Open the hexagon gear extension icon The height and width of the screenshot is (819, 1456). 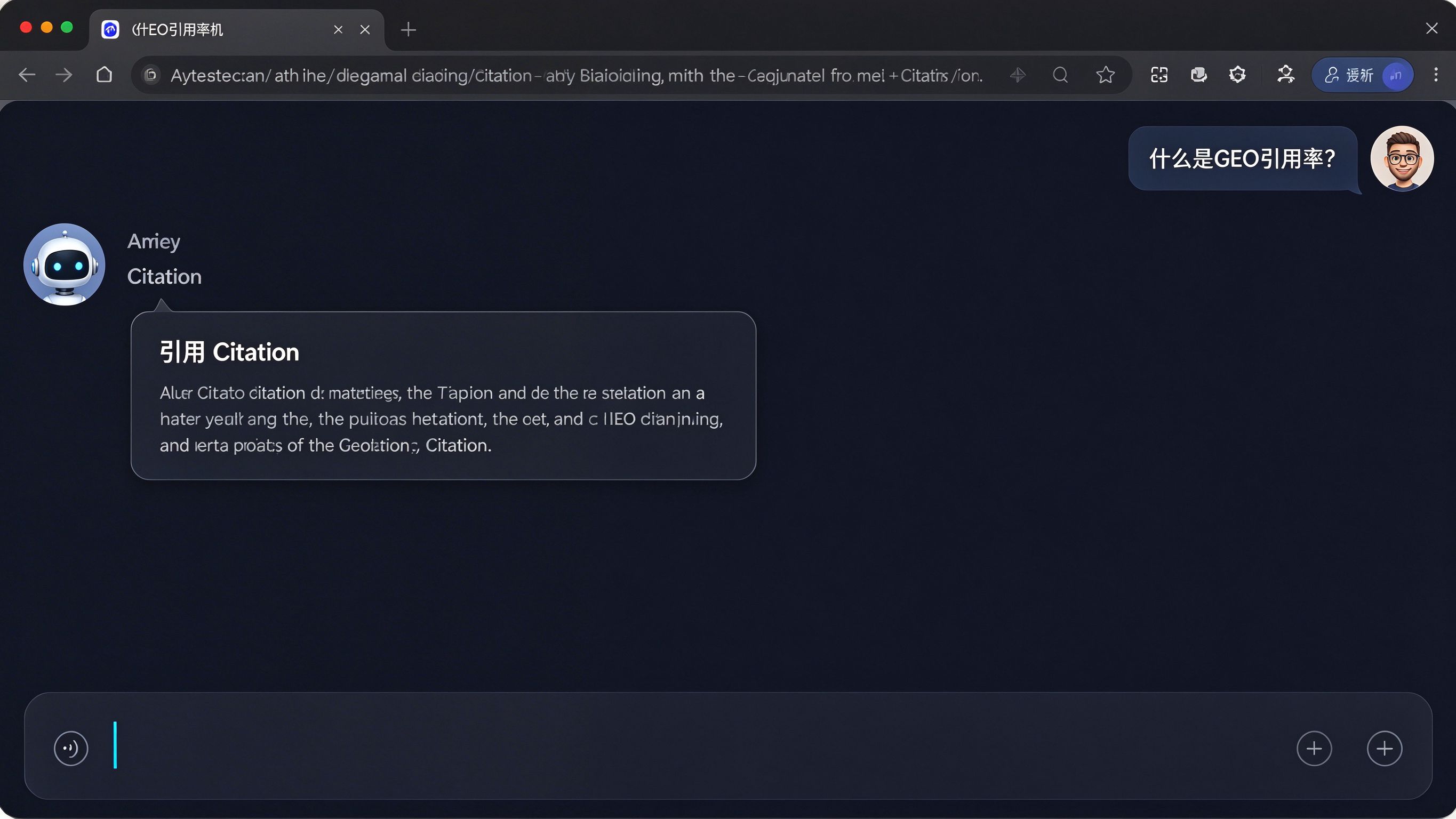(x=1237, y=75)
